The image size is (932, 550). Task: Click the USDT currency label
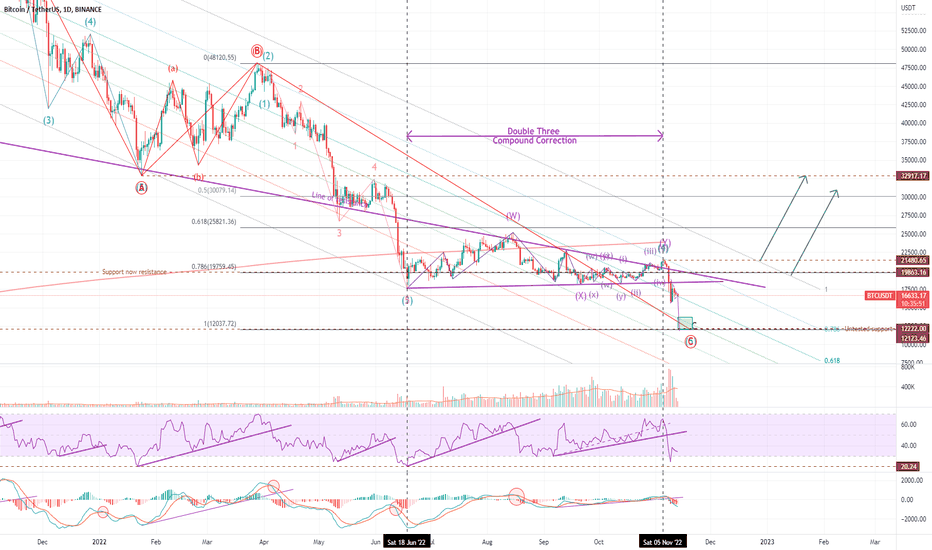coord(908,8)
